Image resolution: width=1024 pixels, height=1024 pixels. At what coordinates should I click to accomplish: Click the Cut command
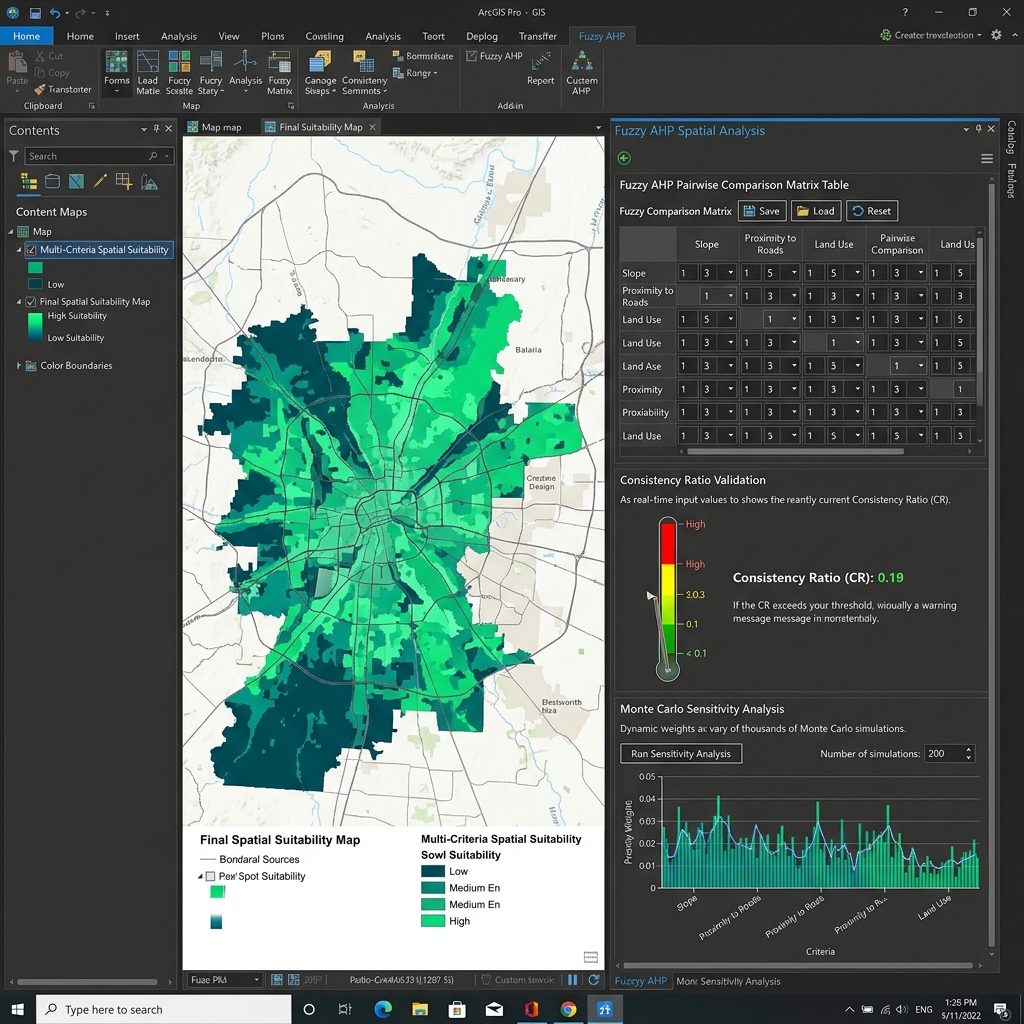[x=50, y=56]
